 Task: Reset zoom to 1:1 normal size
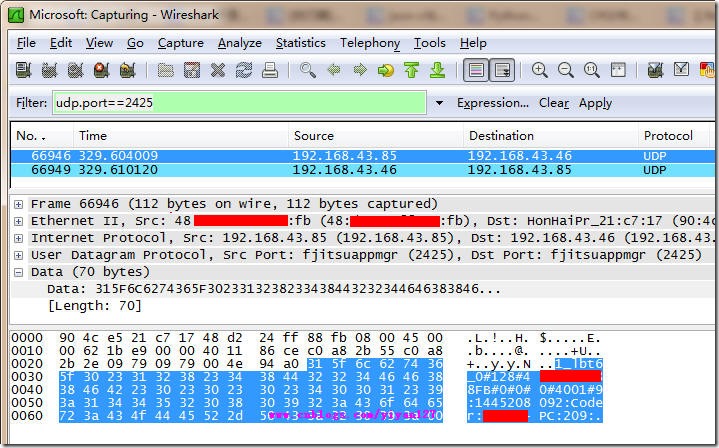592,70
